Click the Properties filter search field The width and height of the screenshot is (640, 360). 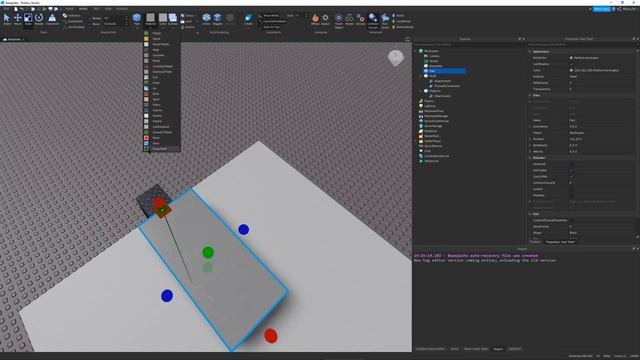click(582, 44)
